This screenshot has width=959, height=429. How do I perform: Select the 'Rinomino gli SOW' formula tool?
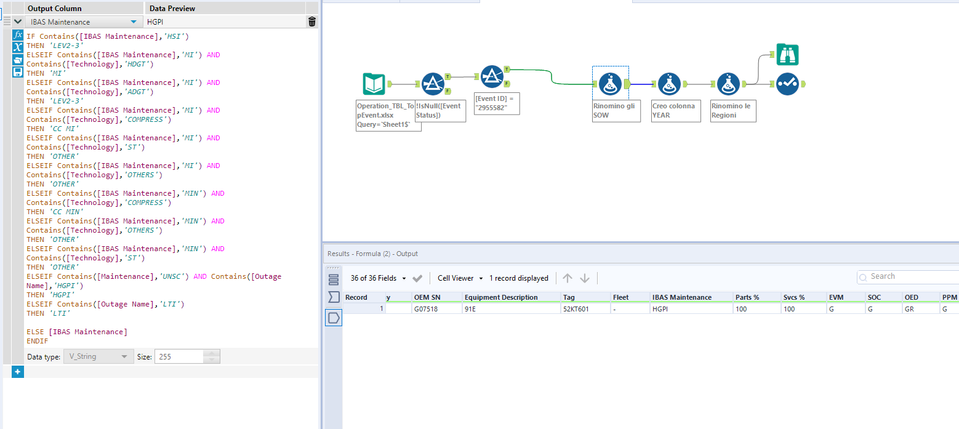(x=609, y=84)
